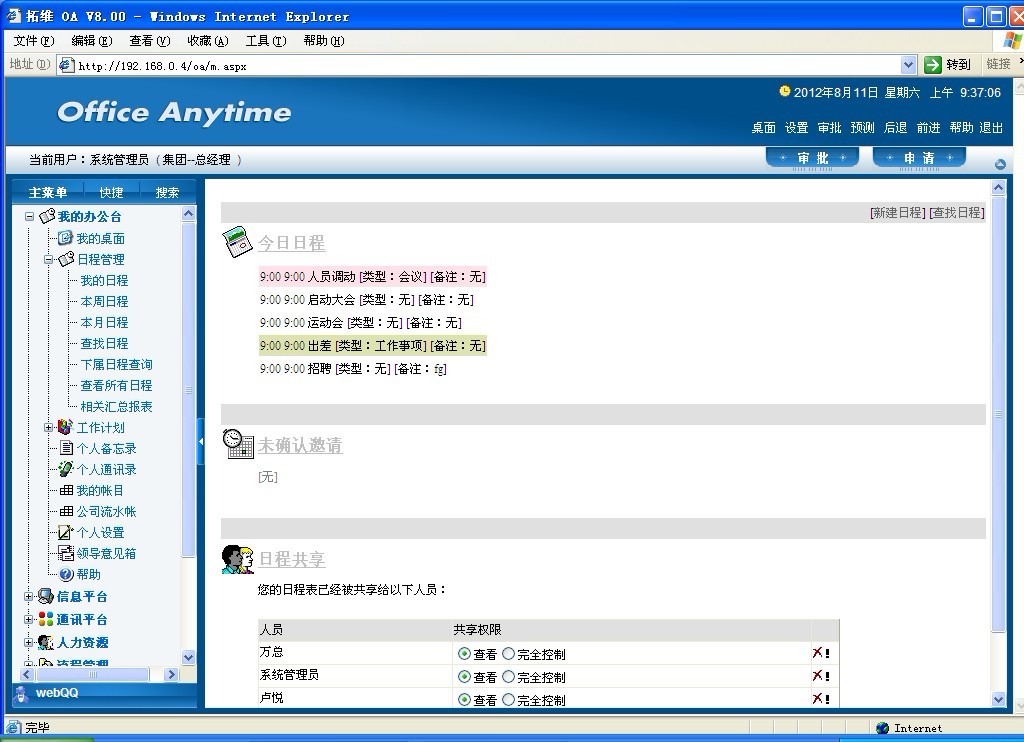
Task: Click the 未确认邀请 clock icon
Action: click(x=238, y=444)
